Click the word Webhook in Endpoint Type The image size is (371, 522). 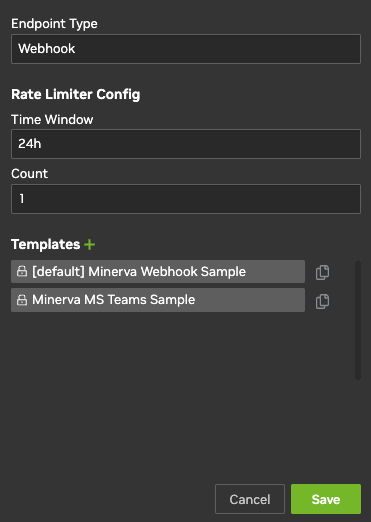[47, 49]
